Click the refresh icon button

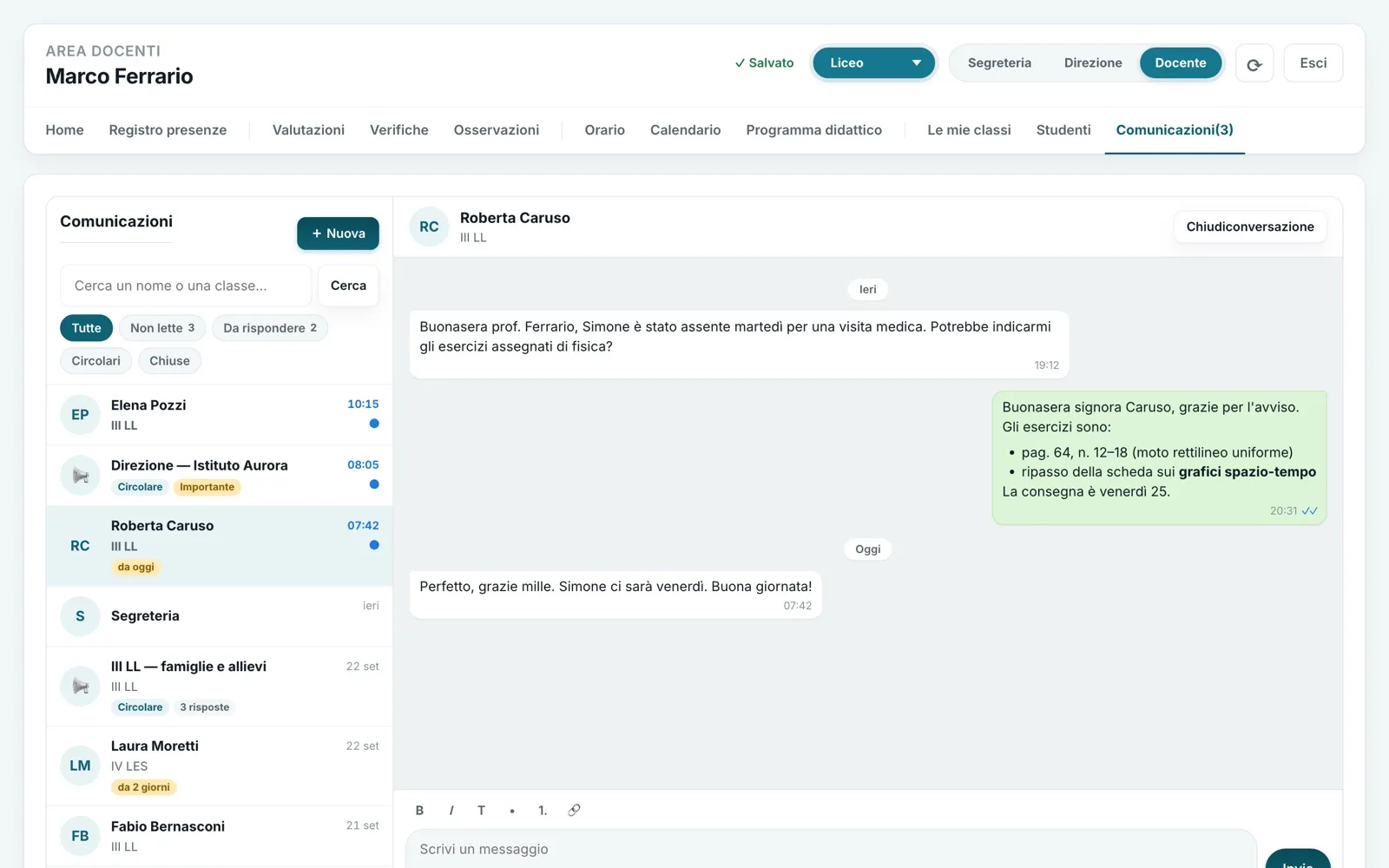click(x=1254, y=63)
